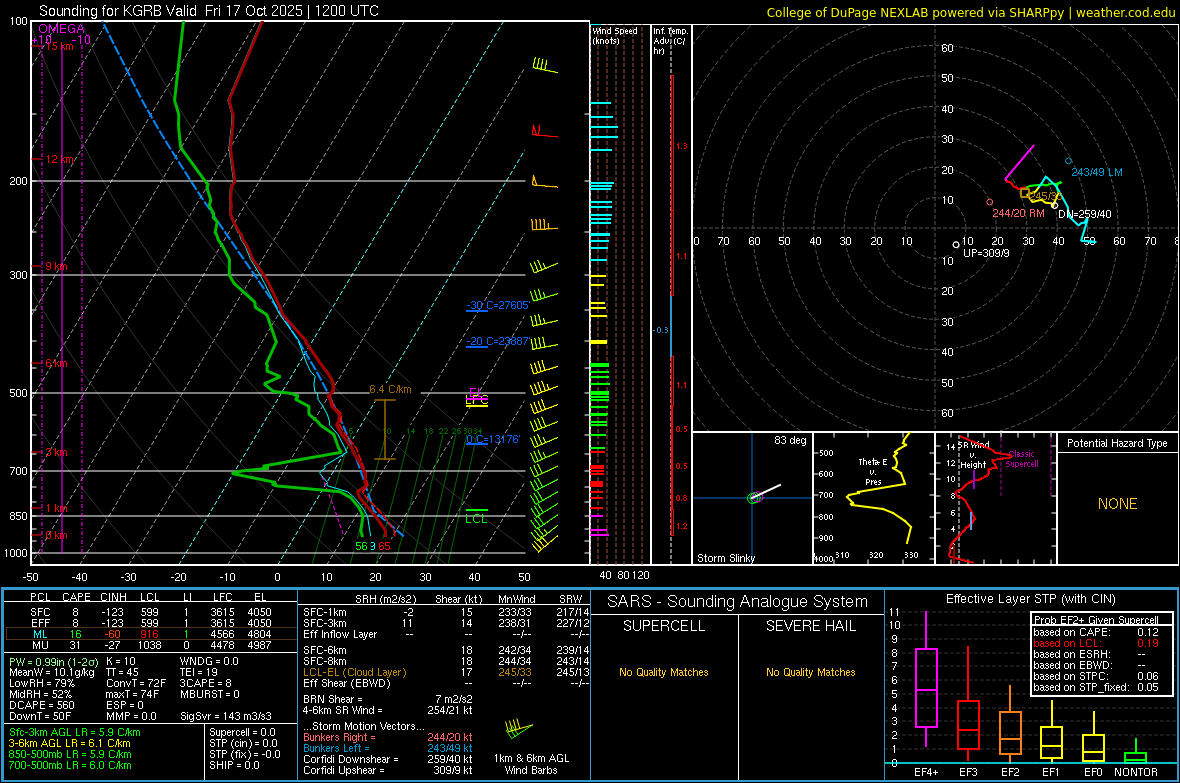Screen dimensions: 1180x783
Task: Click the 0 C=13176' freezing level label
Action: [493, 439]
